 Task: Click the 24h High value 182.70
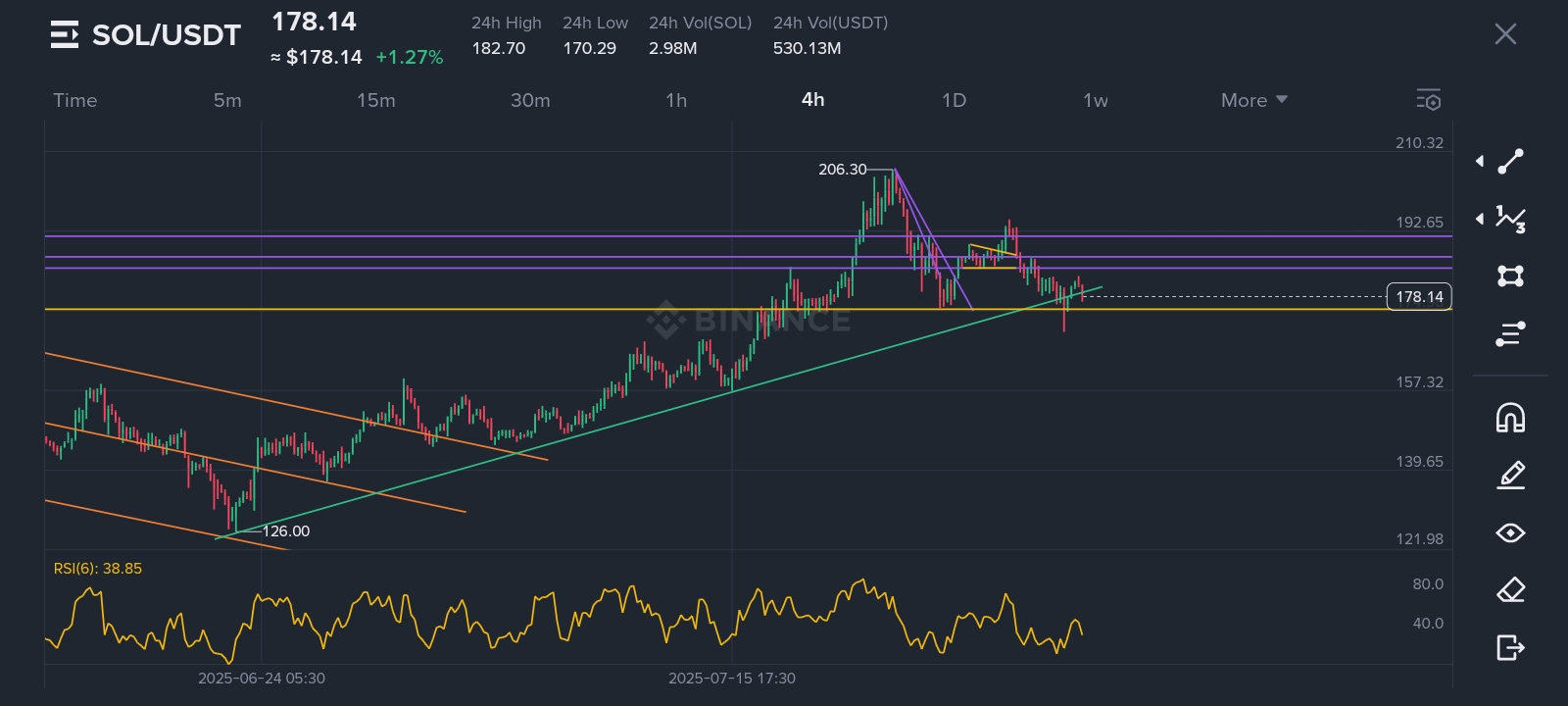pos(499,48)
